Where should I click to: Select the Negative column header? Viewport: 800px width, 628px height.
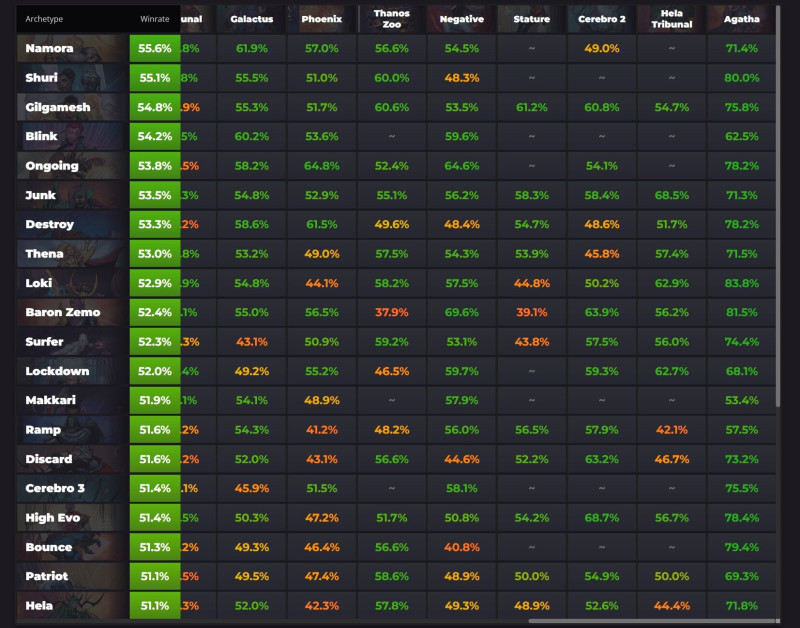pyautogui.click(x=462, y=19)
